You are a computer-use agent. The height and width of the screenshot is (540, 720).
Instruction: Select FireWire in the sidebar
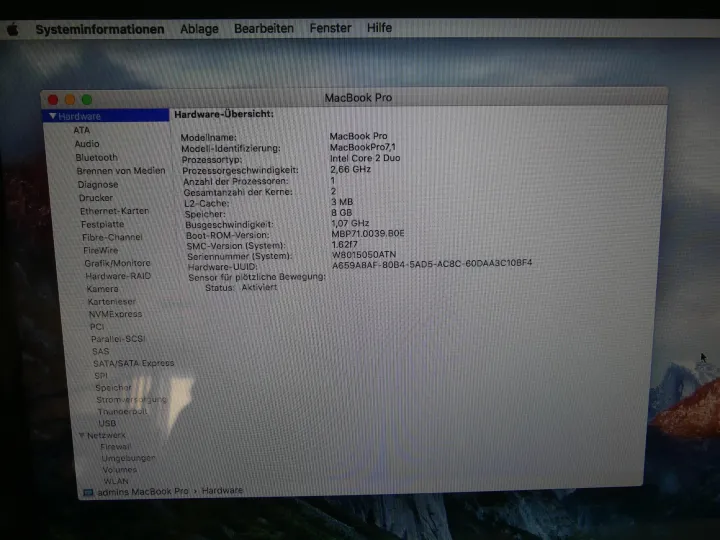coord(101,250)
